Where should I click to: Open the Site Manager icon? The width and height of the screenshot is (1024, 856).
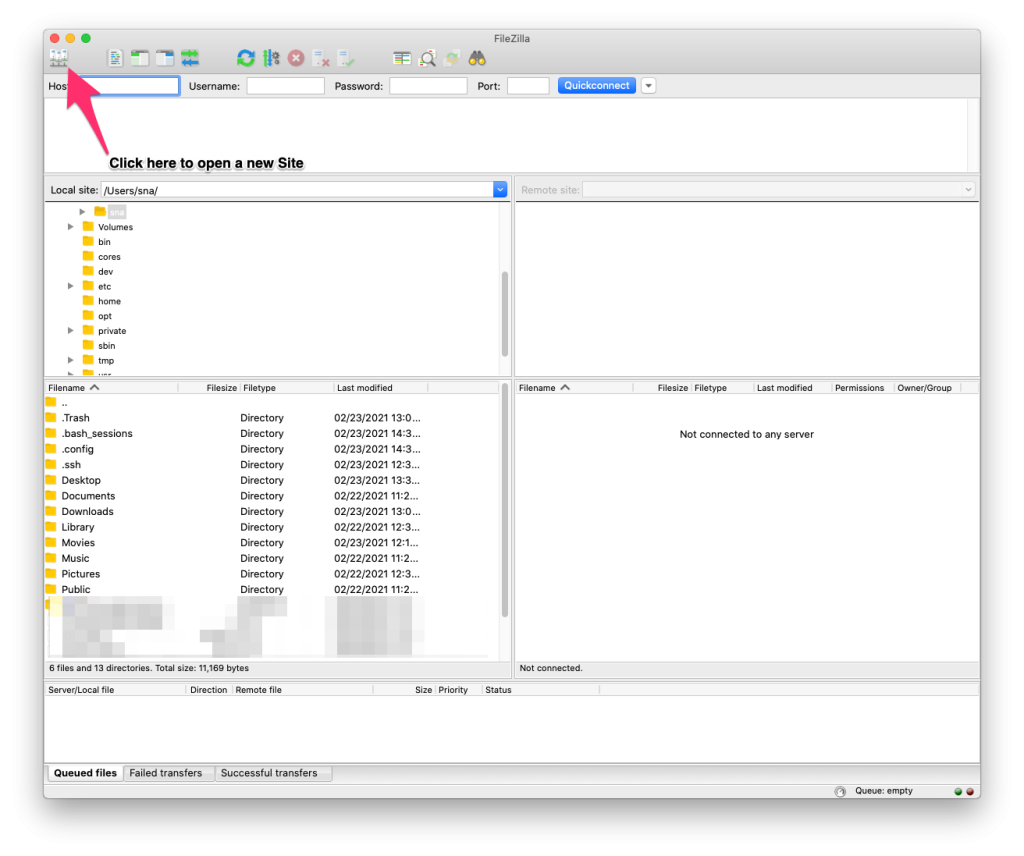point(58,58)
